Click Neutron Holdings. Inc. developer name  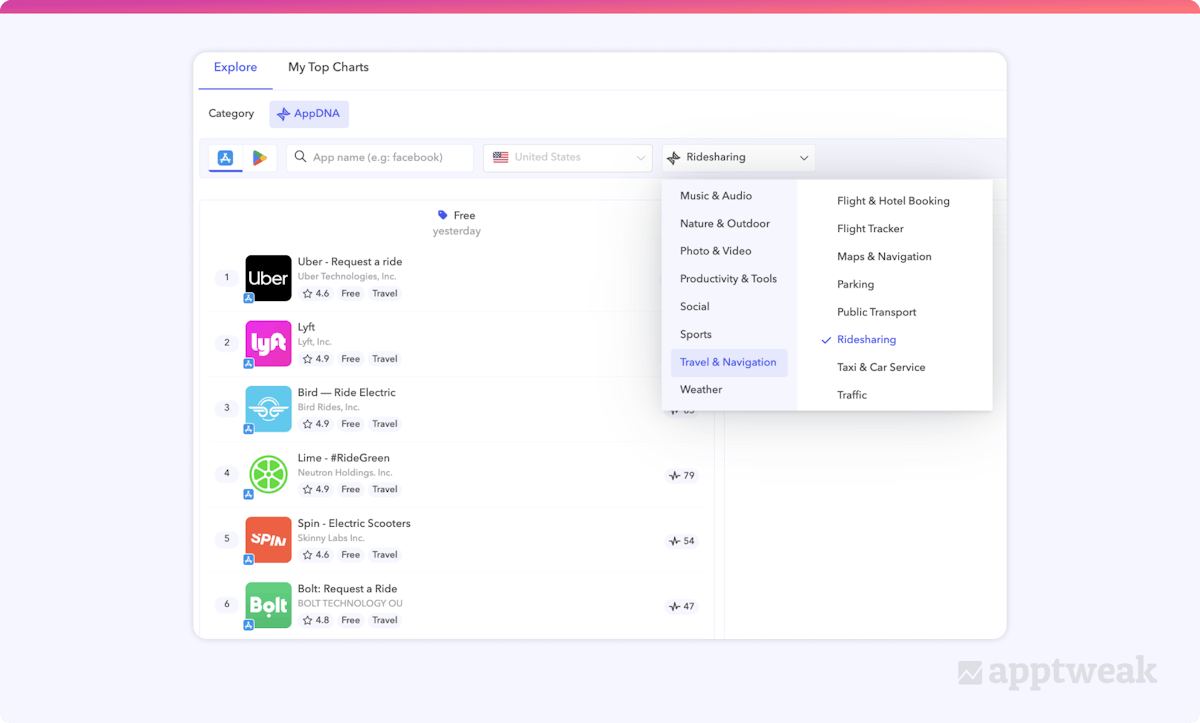point(345,473)
